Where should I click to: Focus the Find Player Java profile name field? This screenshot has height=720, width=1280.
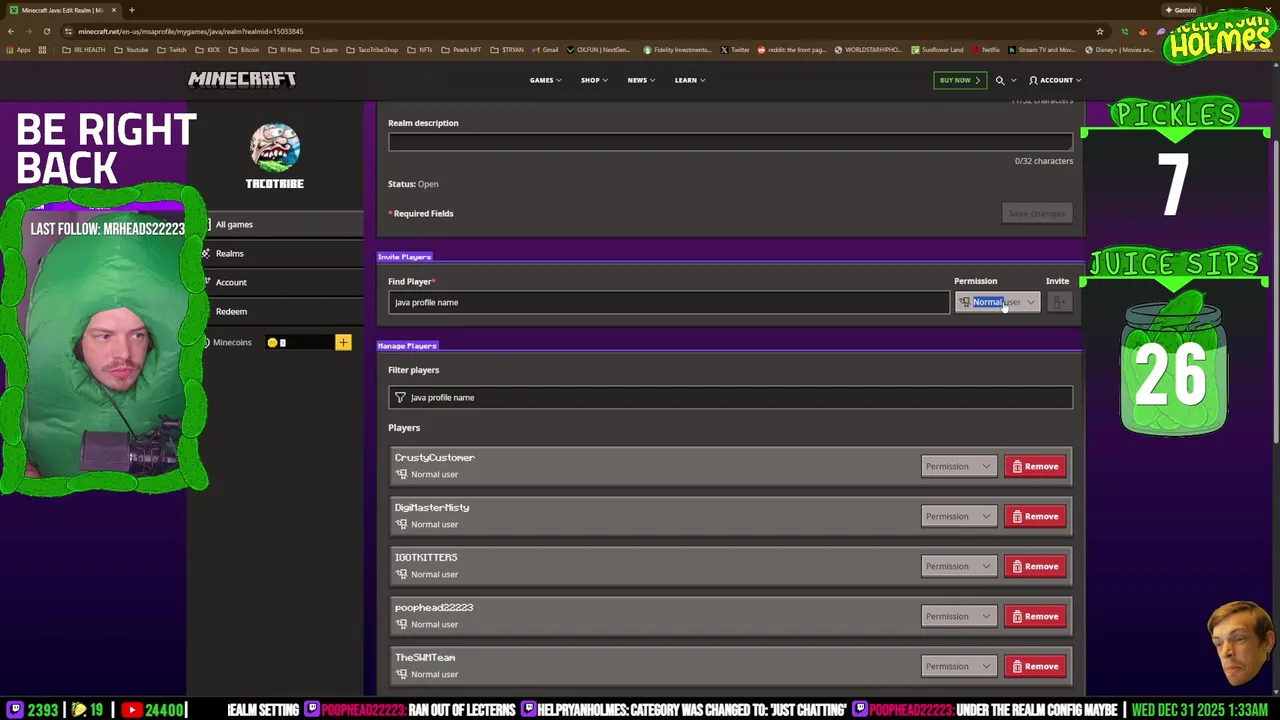click(x=669, y=302)
